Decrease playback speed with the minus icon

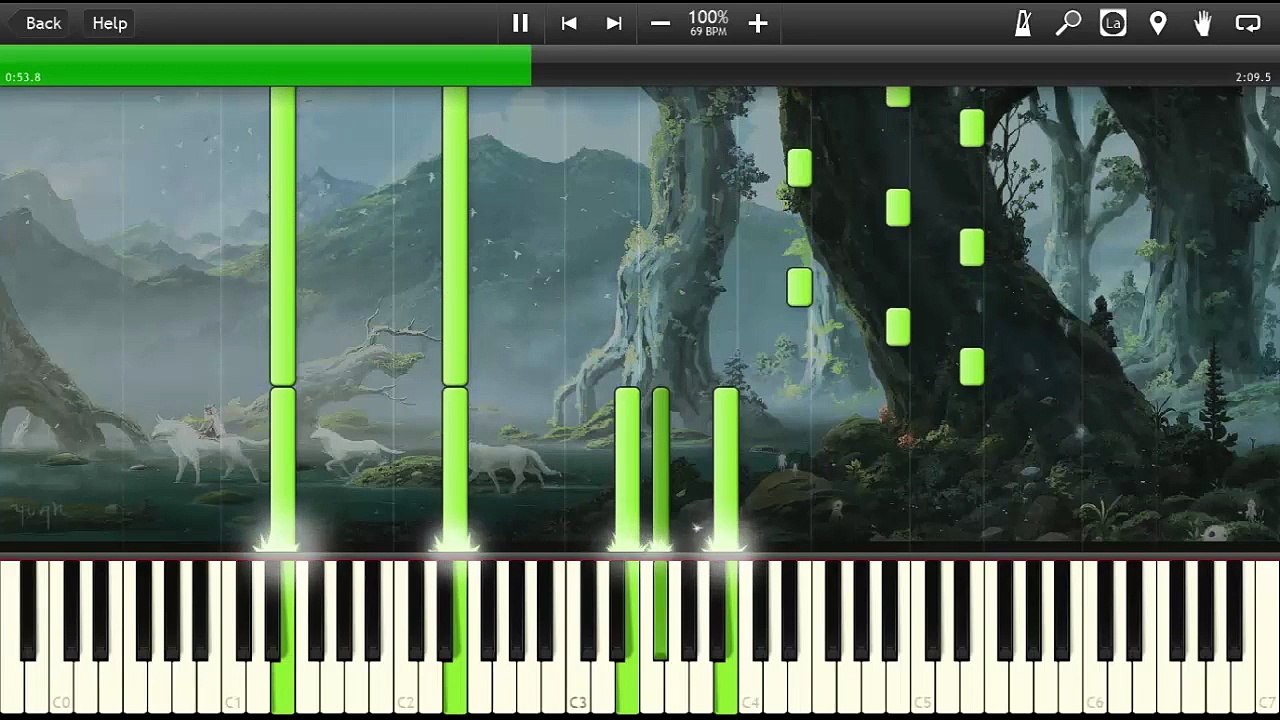coord(660,23)
